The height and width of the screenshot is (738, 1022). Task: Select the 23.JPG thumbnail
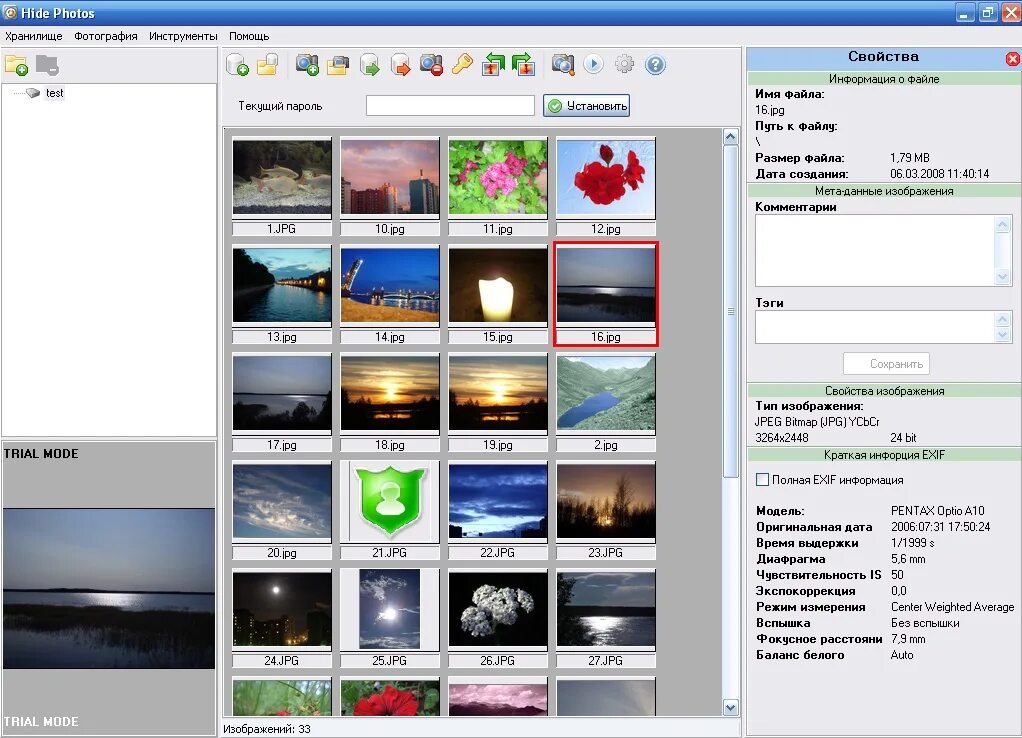pos(606,501)
